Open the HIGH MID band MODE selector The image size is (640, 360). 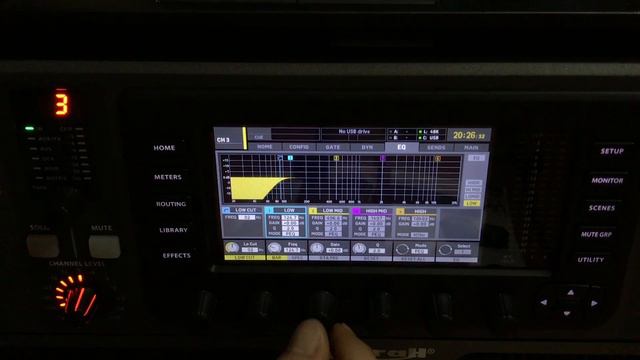click(376, 235)
